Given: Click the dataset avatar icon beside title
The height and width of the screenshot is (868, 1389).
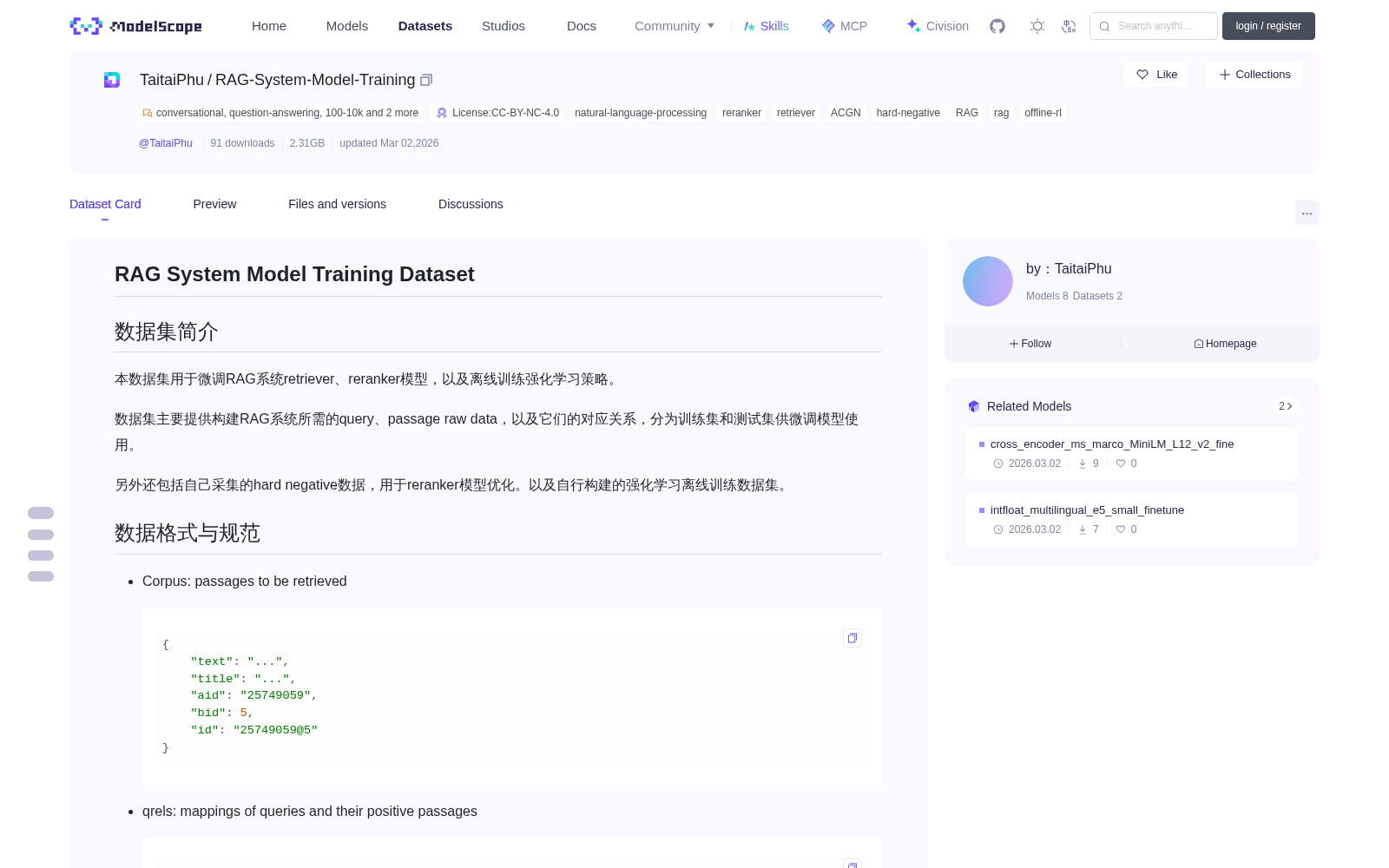Looking at the screenshot, I should point(112,80).
